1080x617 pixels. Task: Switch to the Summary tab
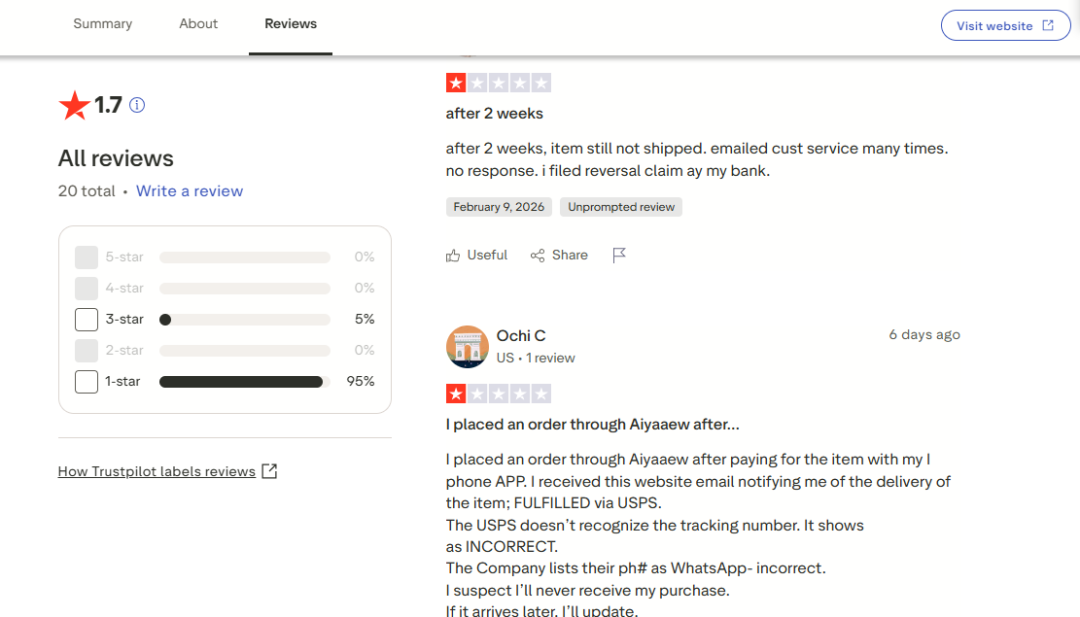pyautogui.click(x=102, y=24)
